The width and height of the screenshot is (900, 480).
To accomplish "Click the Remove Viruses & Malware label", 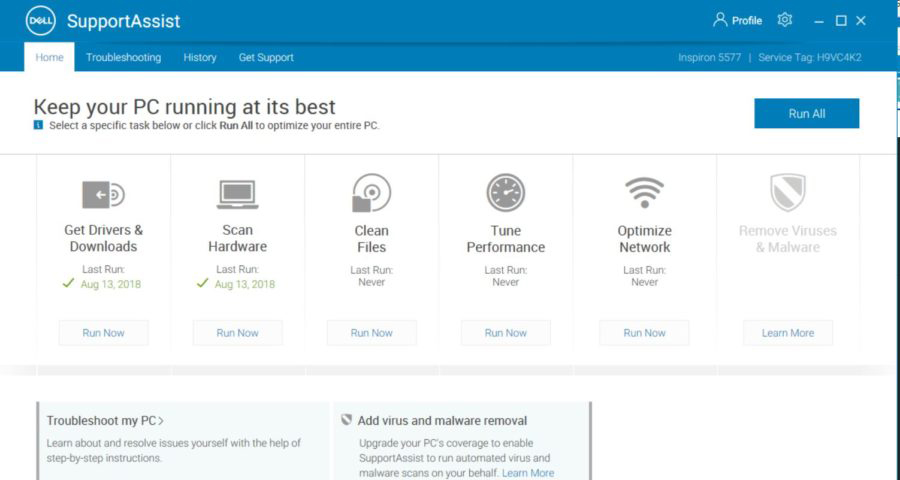I will click(x=788, y=239).
